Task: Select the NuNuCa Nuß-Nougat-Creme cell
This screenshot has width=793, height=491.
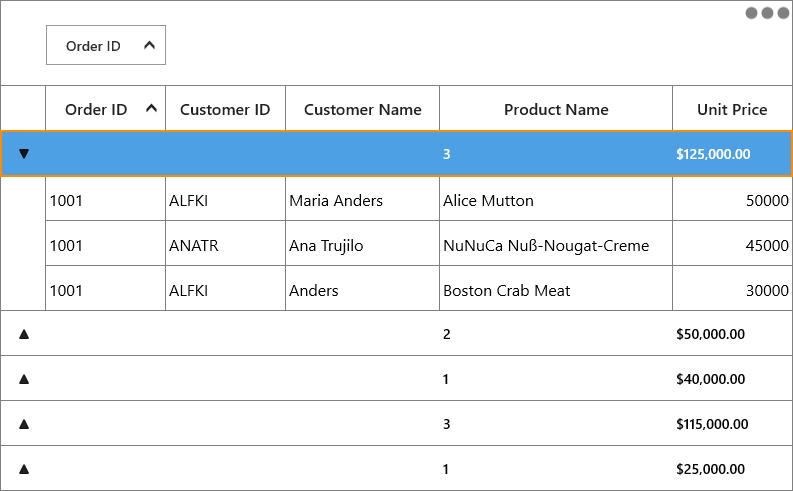Action: (556, 243)
